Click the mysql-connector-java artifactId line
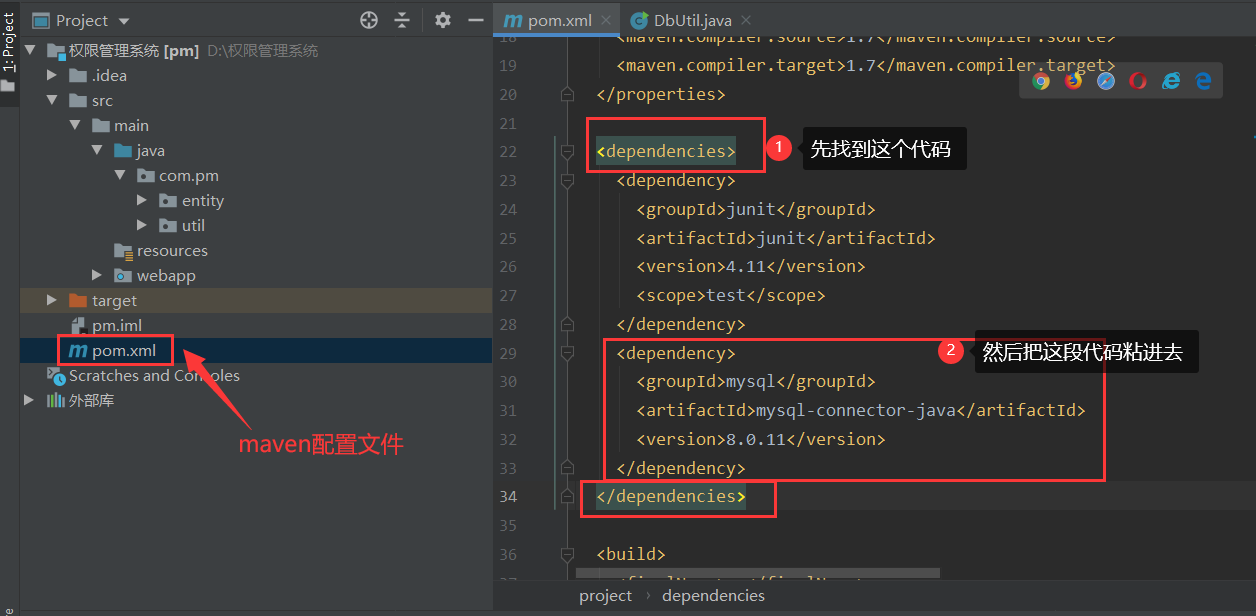1256x616 pixels. [x=861, y=410]
